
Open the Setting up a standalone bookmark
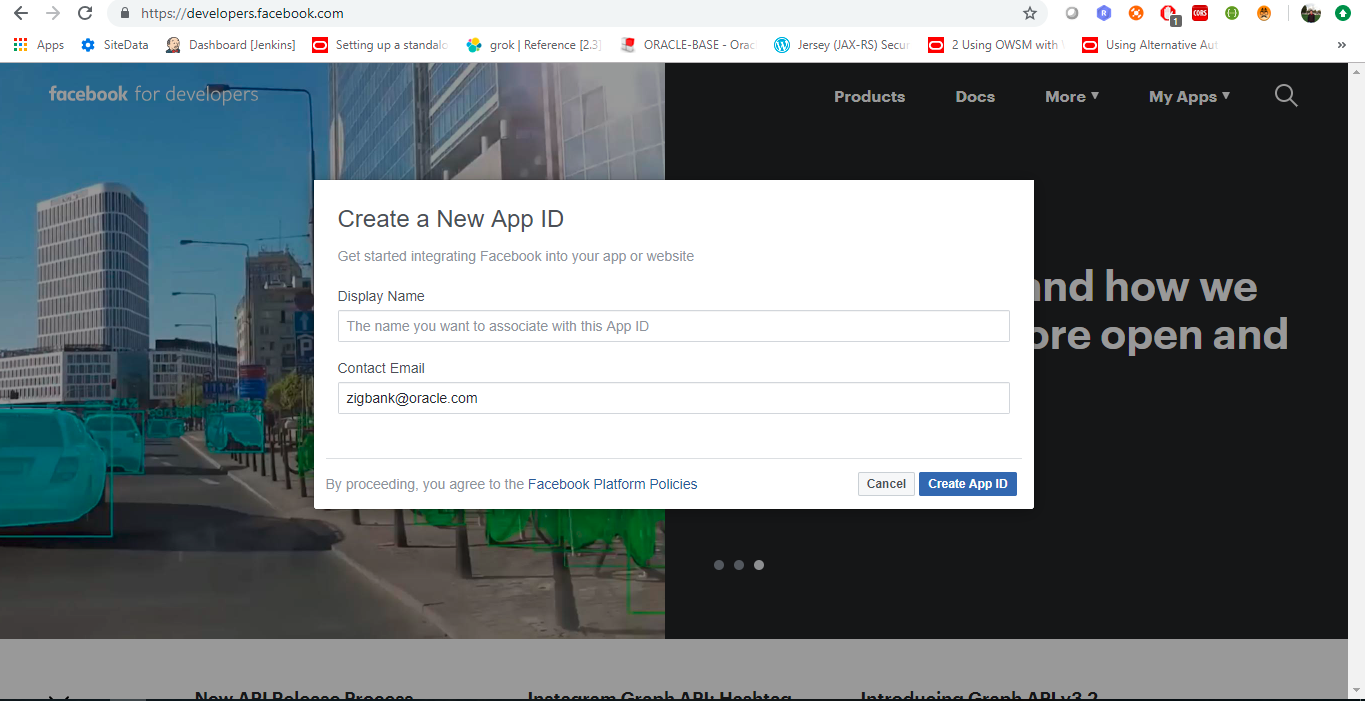pyautogui.click(x=380, y=45)
